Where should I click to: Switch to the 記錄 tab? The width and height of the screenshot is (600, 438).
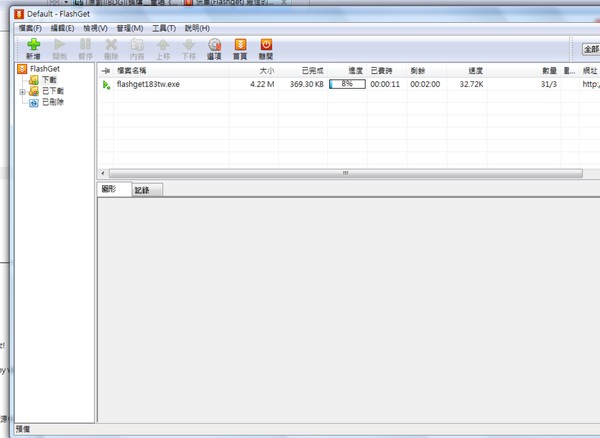[x=147, y=190]
